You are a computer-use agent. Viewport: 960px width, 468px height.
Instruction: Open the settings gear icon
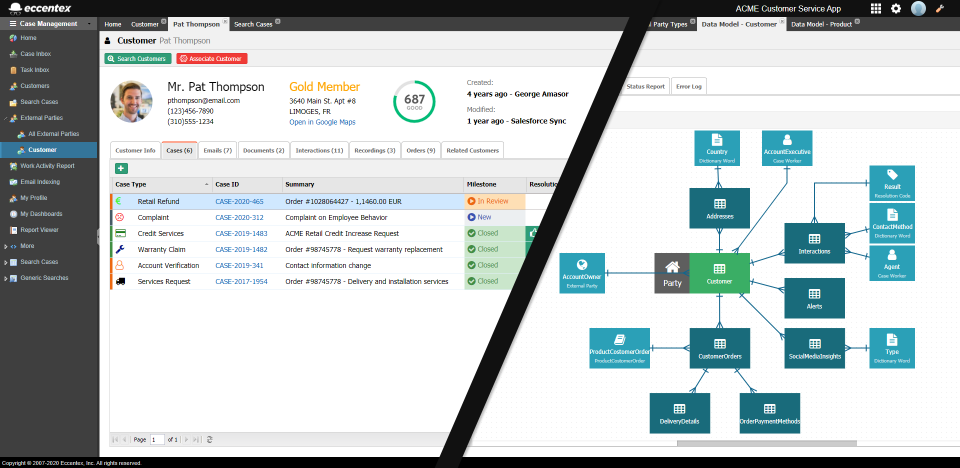(x=896, y=9)
